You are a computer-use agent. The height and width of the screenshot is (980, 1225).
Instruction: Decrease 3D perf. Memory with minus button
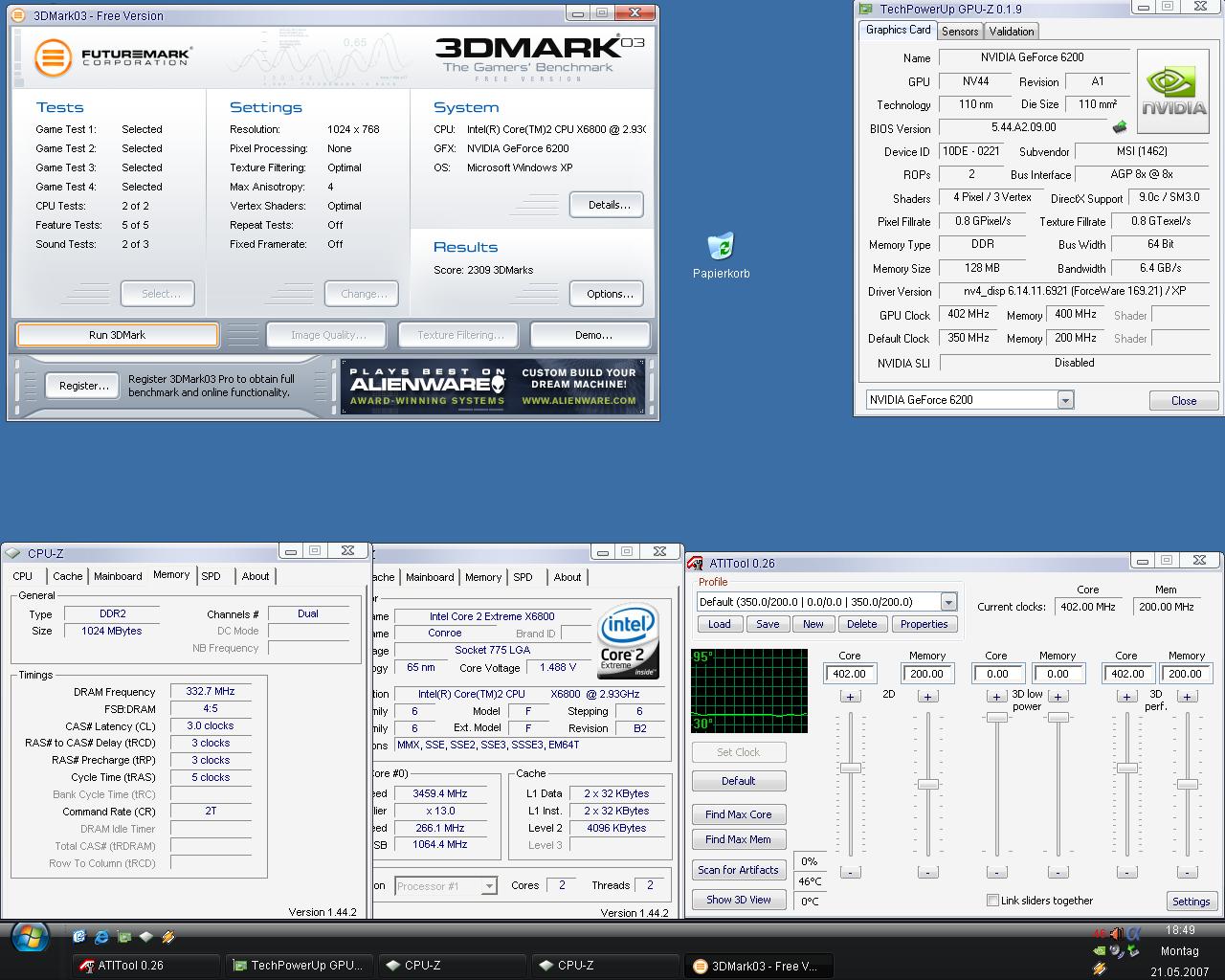1187,872
